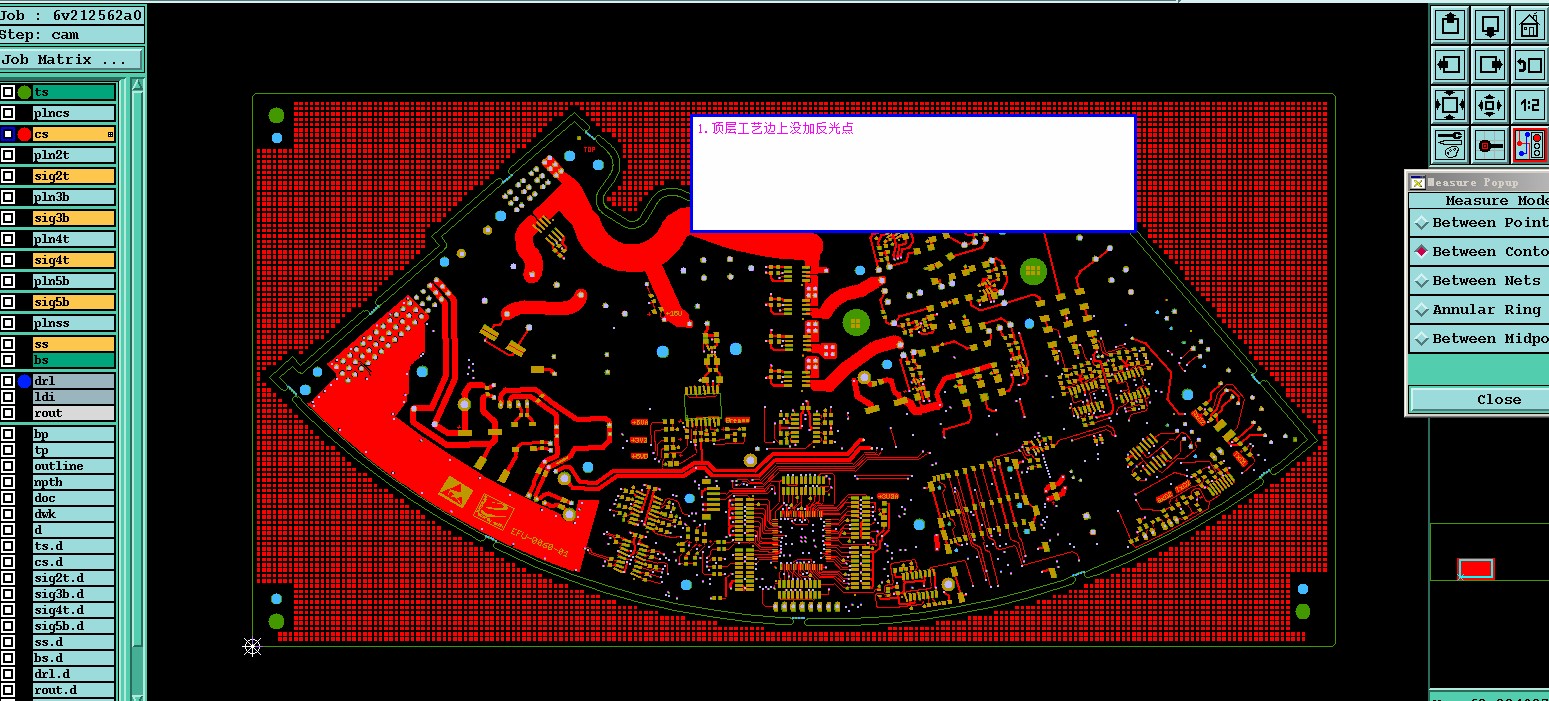Select the tp layer row
The image size is (1549, 701).
73,450
